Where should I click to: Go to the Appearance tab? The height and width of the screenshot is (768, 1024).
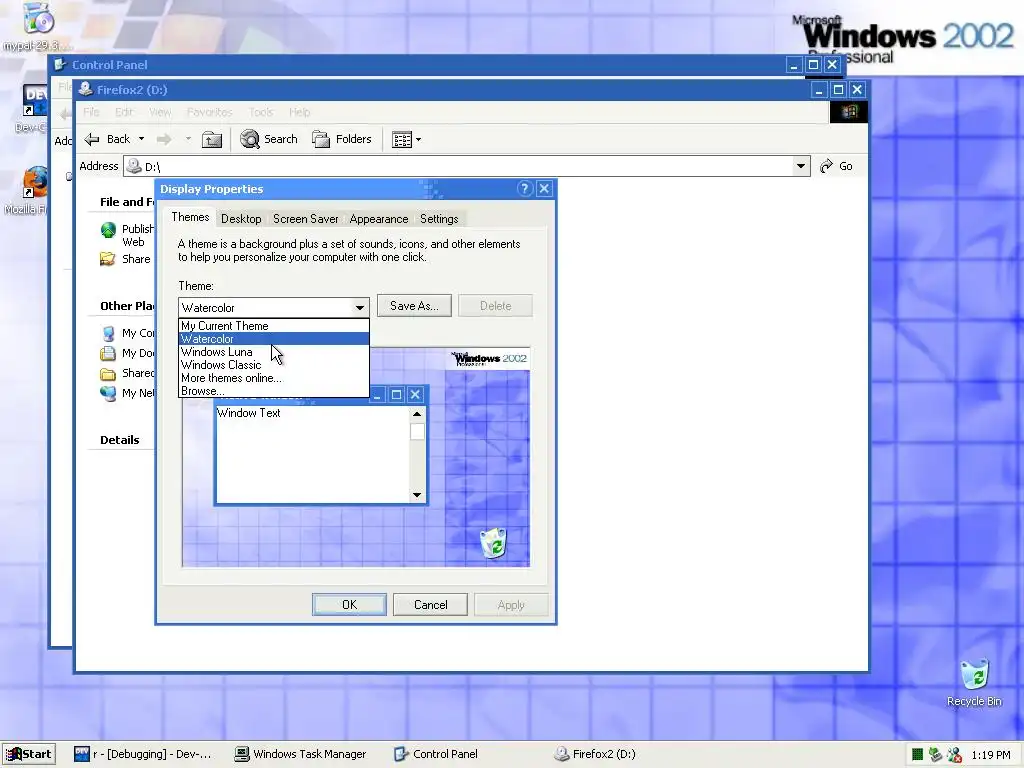click(379, 219)
